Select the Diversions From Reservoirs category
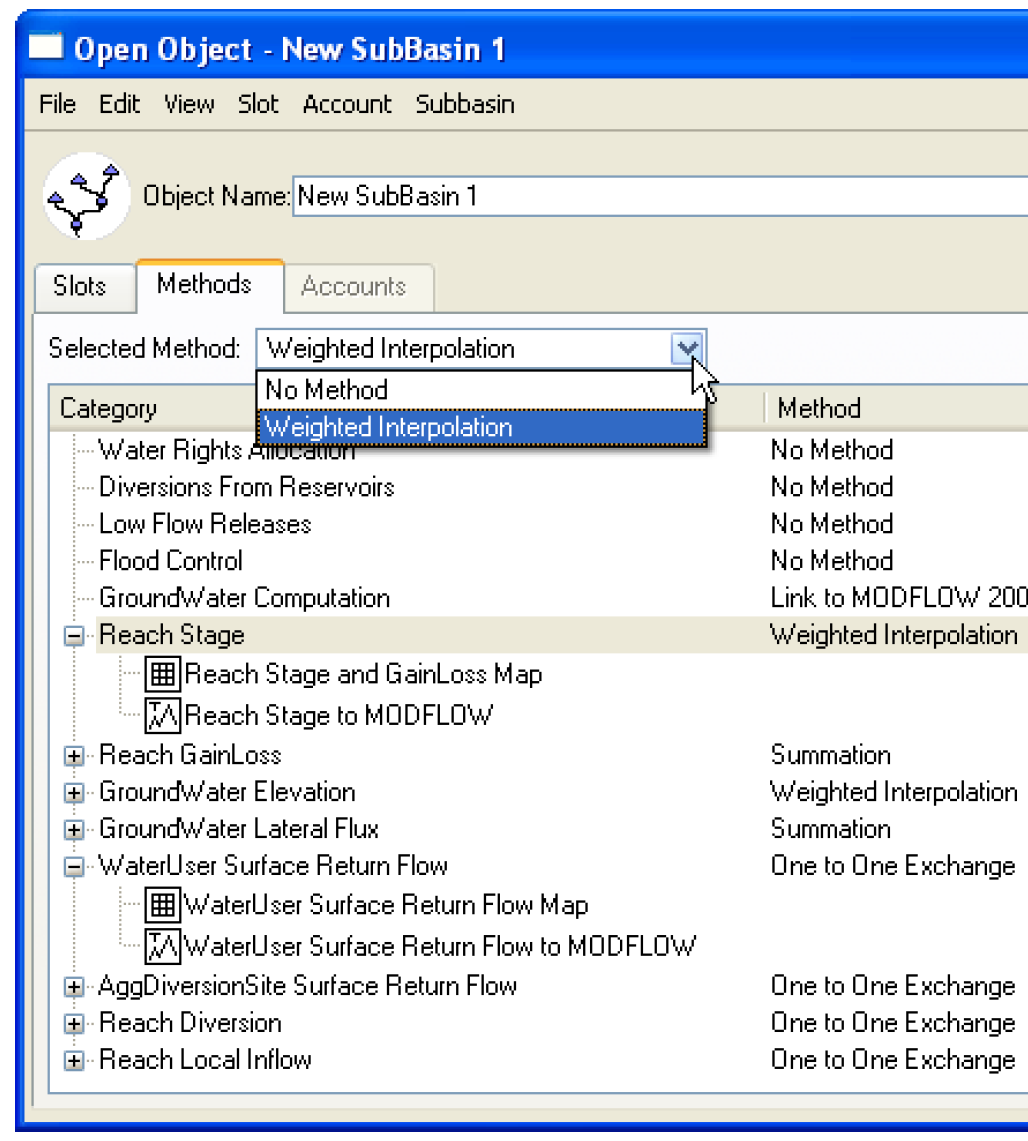The width and height of the screenshot is (1028, 1141). (247, 487)
